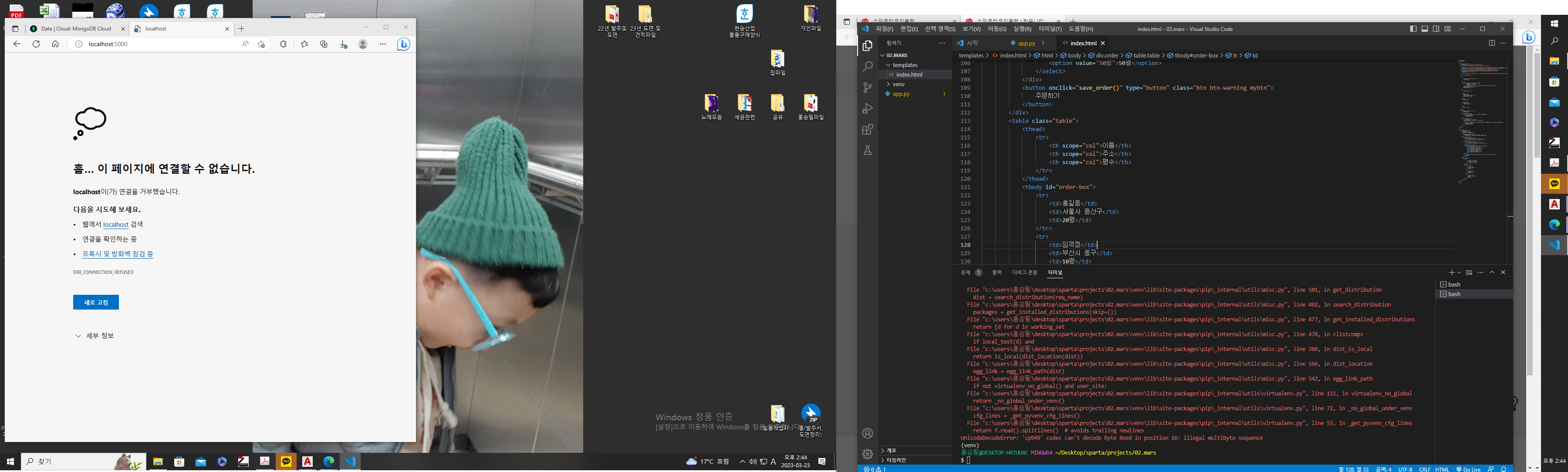Open the Extensions view

pos(867,130)
